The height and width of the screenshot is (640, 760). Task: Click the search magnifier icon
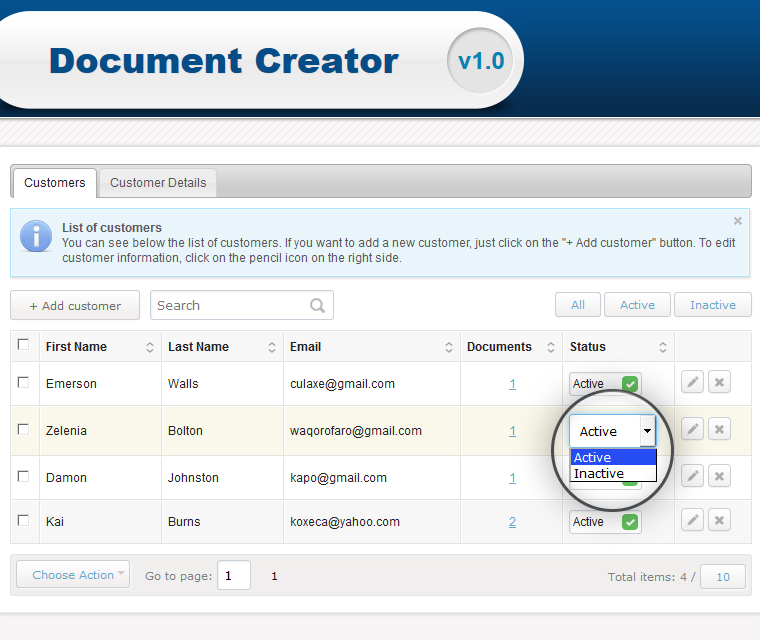[317, 305]
